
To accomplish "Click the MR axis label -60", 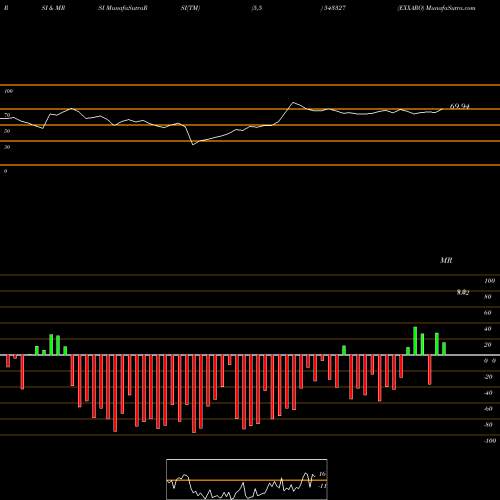I will (x=488, y=409).
